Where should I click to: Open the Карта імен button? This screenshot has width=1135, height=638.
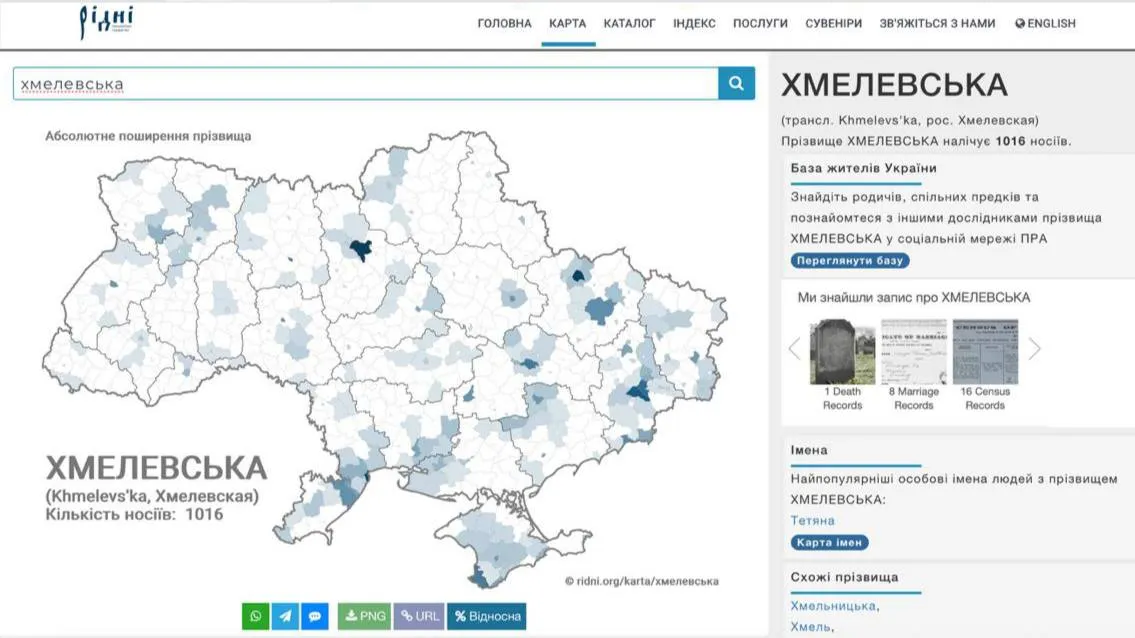click(828, 542)
